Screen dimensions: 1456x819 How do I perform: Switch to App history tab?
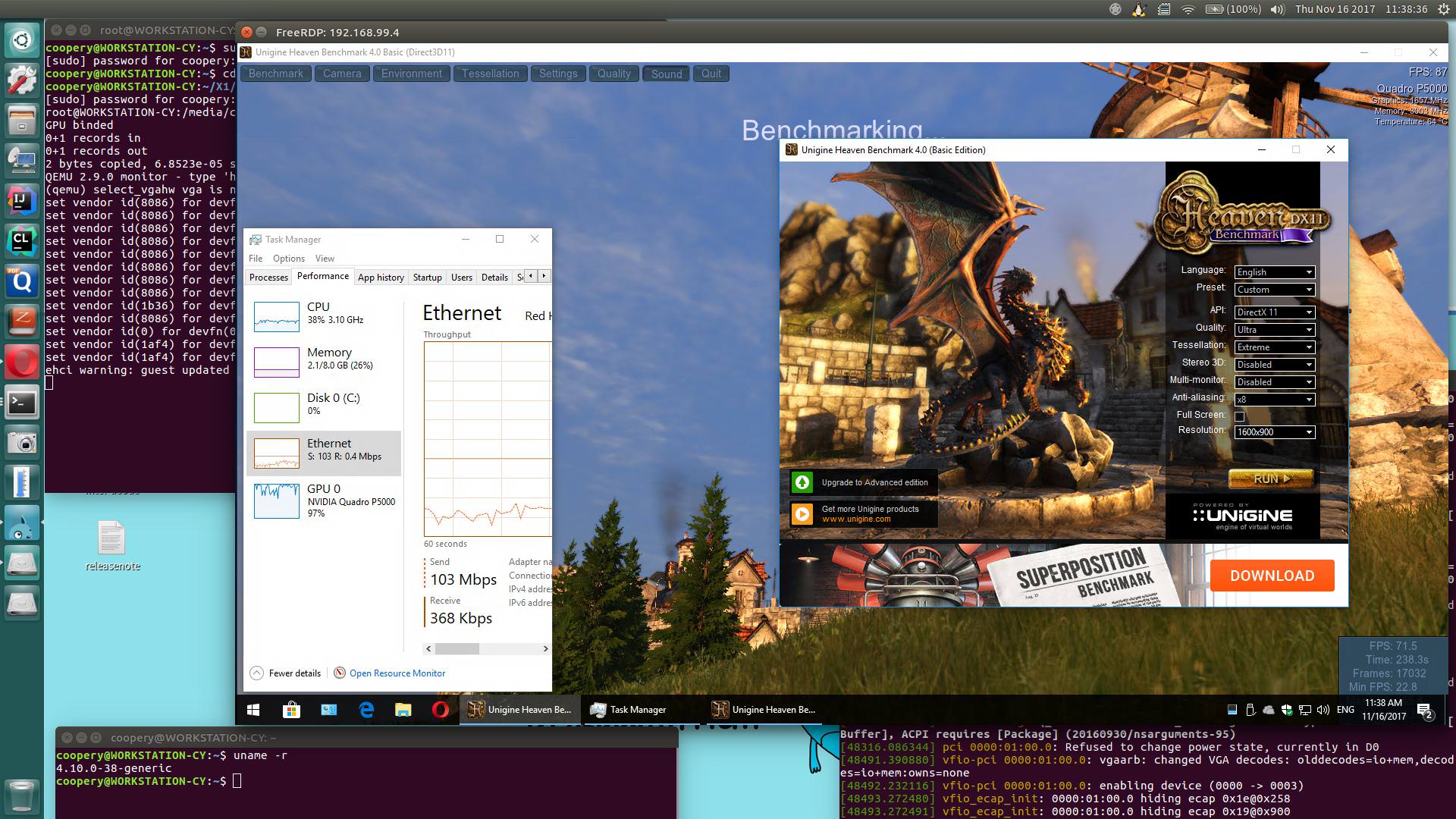[381, 278]
